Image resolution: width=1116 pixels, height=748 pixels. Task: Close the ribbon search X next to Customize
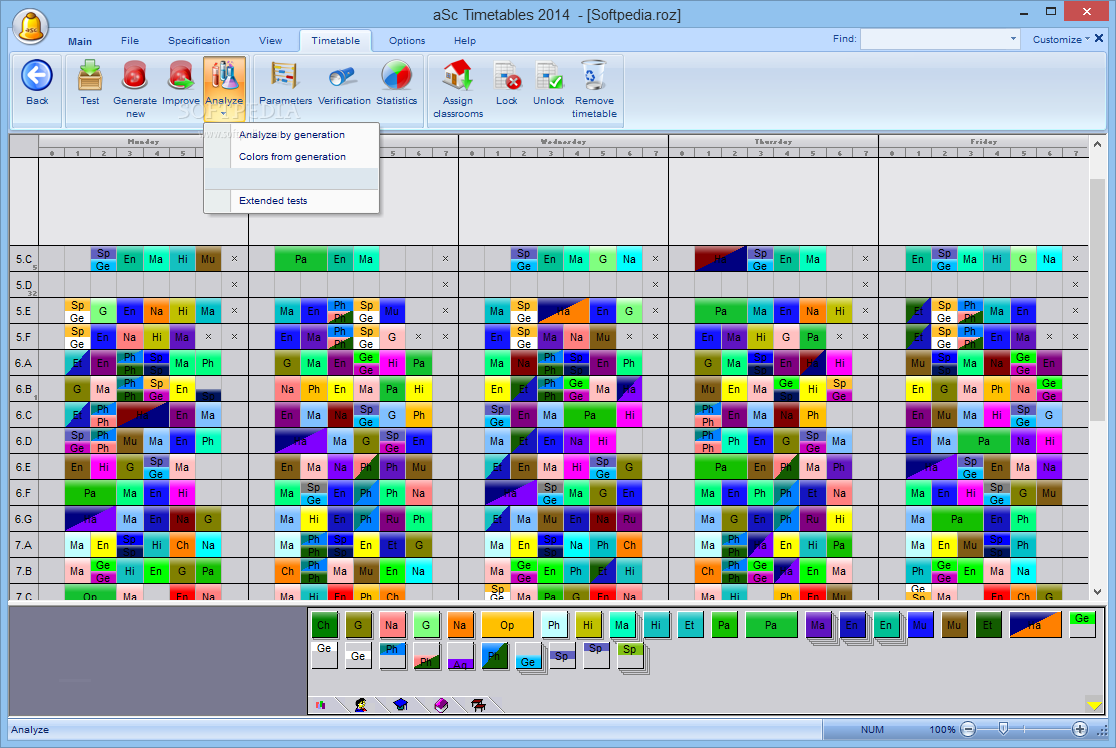click(1100, 38)
